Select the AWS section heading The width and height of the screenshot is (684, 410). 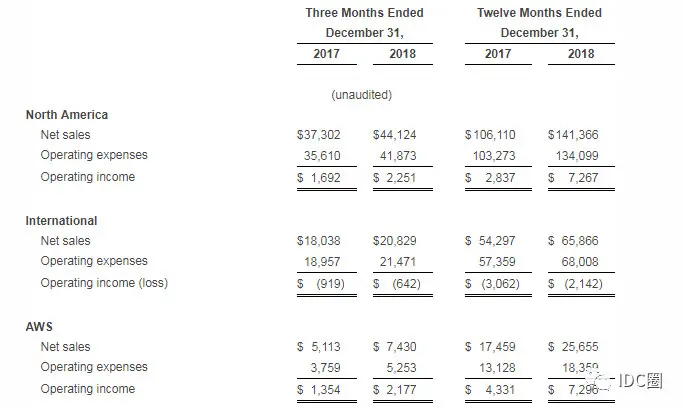pos(39,327)
